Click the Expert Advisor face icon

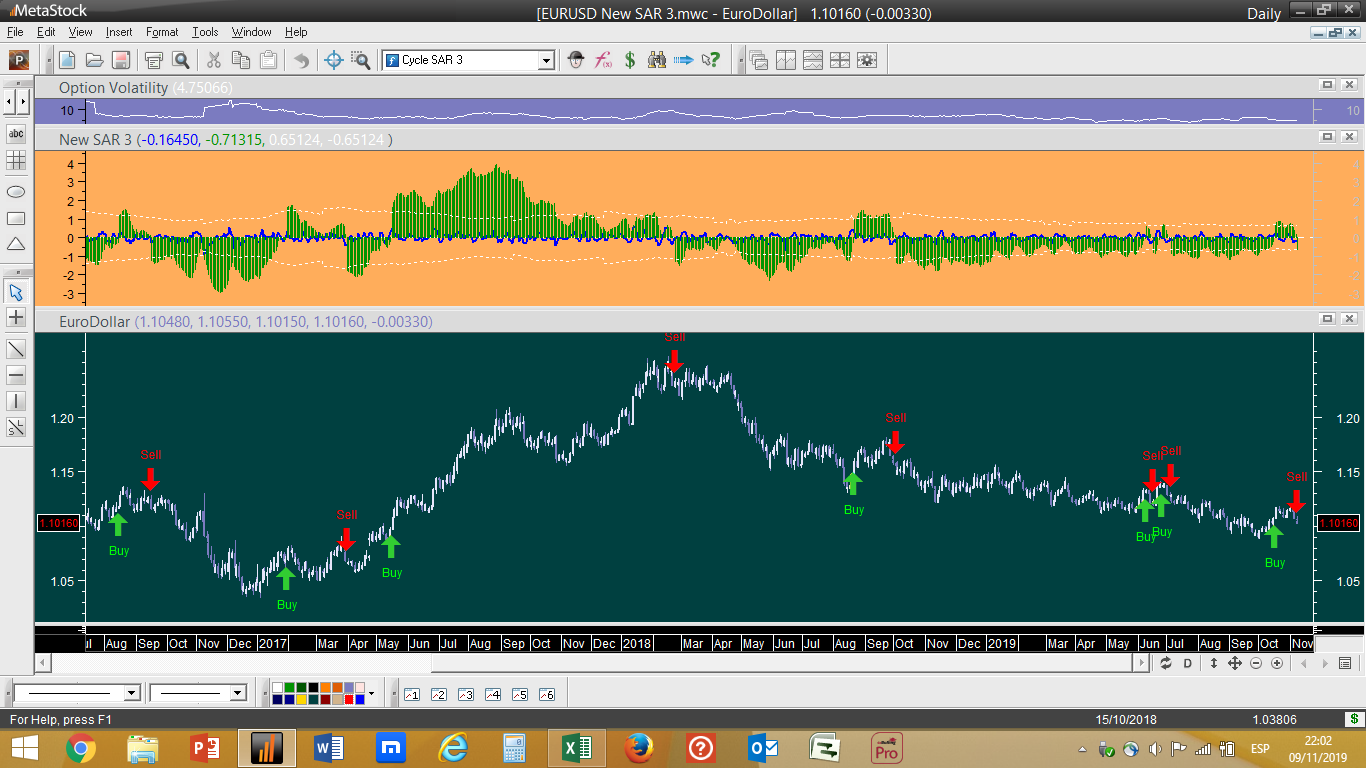(576, 60)
